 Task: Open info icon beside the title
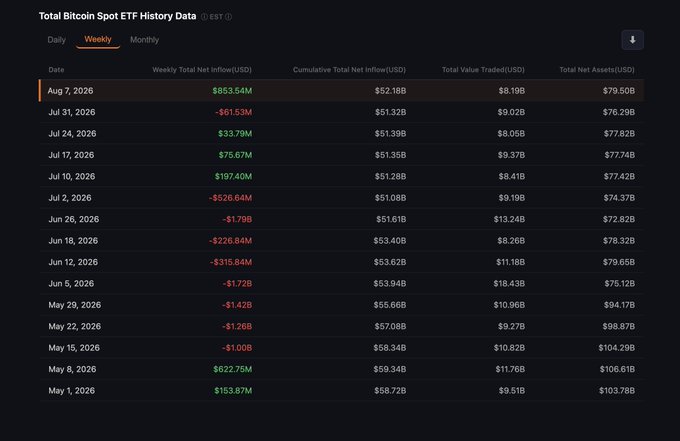[x=204, y=17]
